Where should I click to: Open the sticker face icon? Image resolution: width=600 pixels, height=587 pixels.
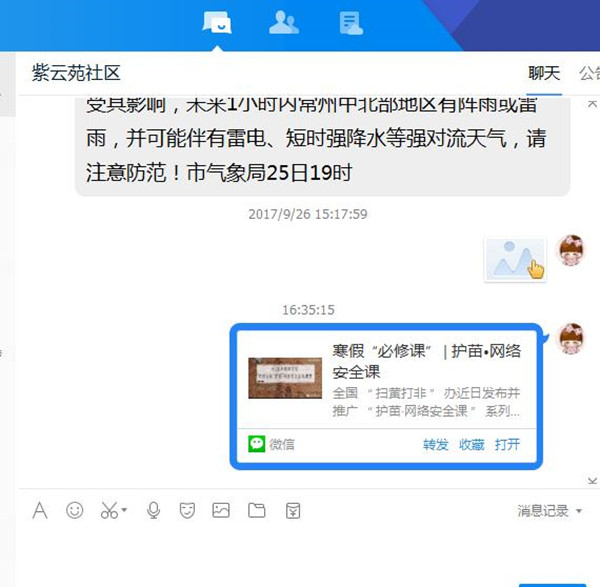point(187,510)
